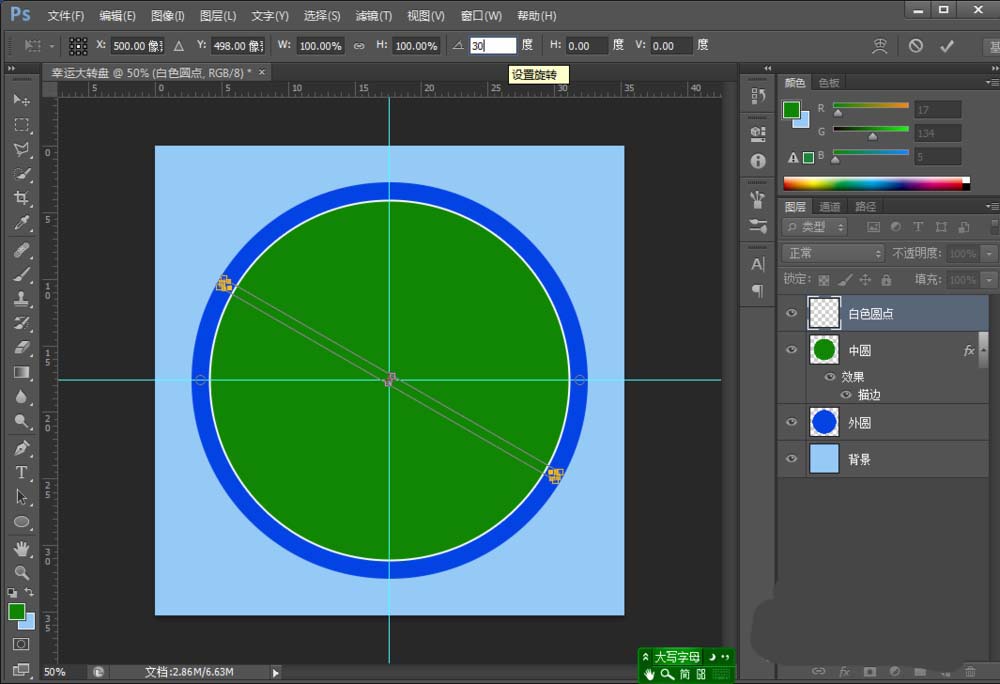Screen dimensions: 1000x684
Task: Switch to the 色板 tab
Action: click(x=829, y=83)
